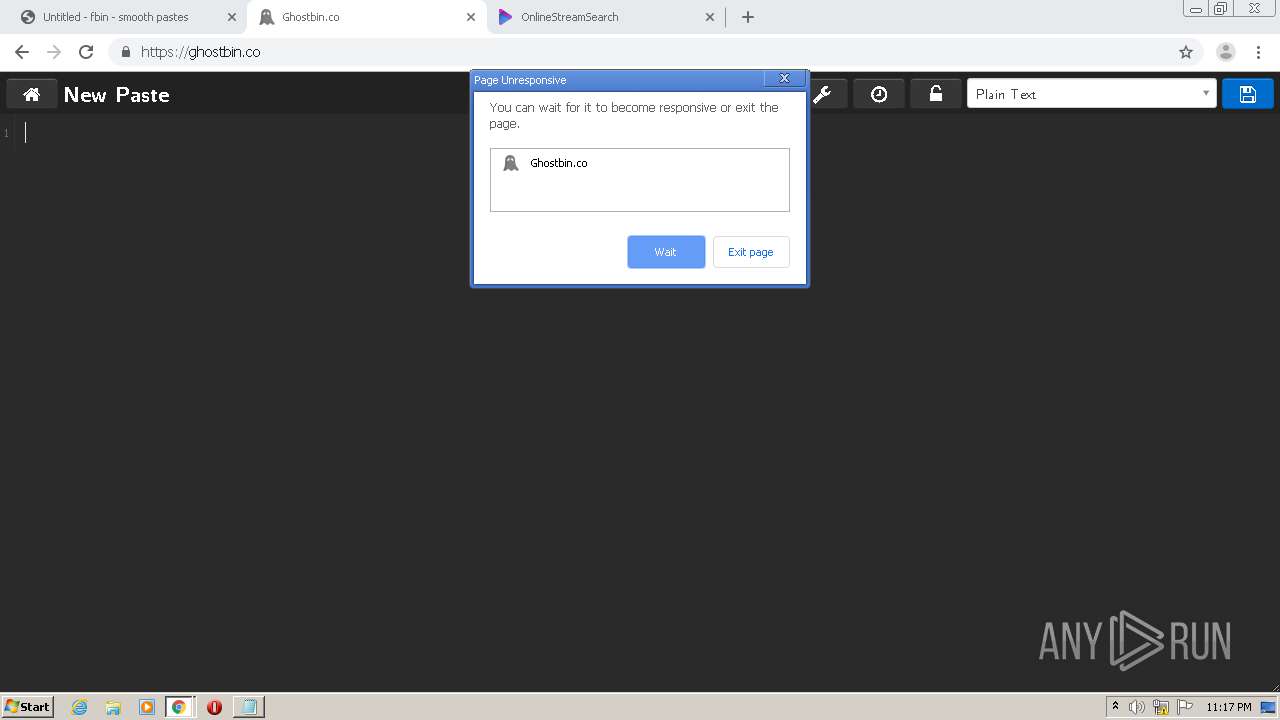Show hidden system tray icons
1280x720 pixels.
(1115, 707)
